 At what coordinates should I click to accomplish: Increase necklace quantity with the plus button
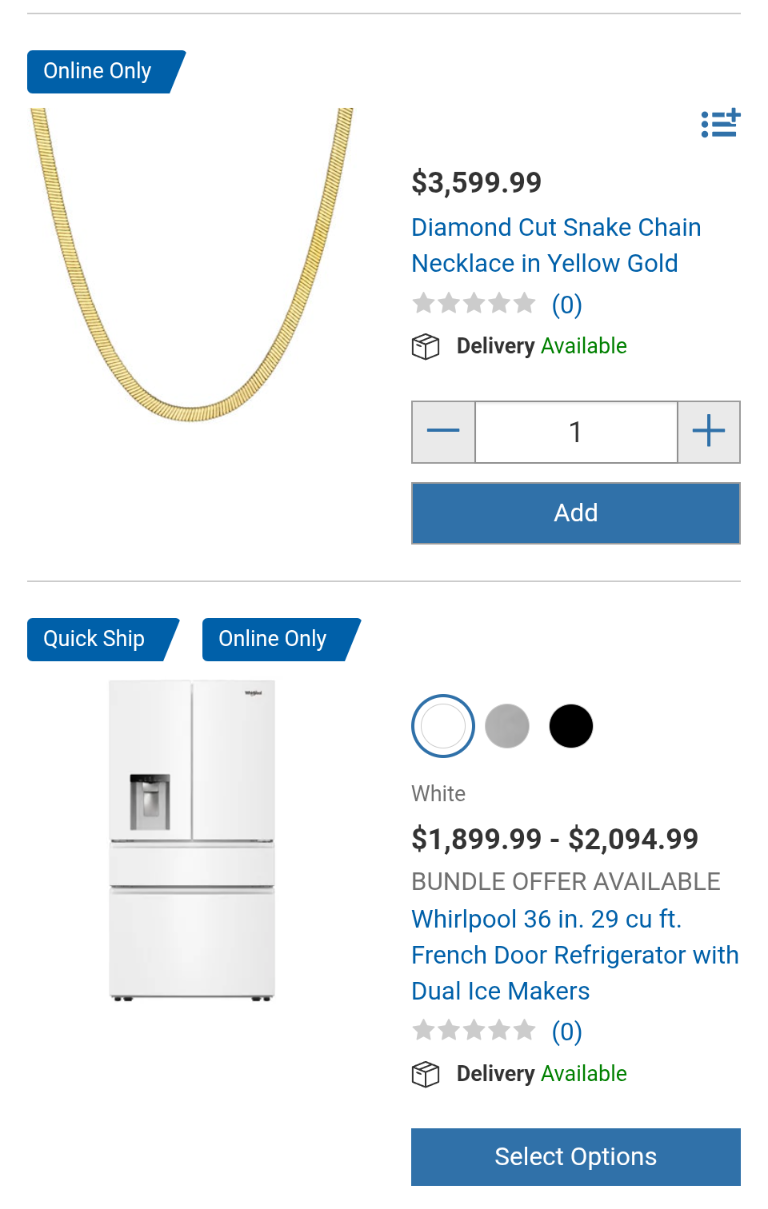[709, 432]
